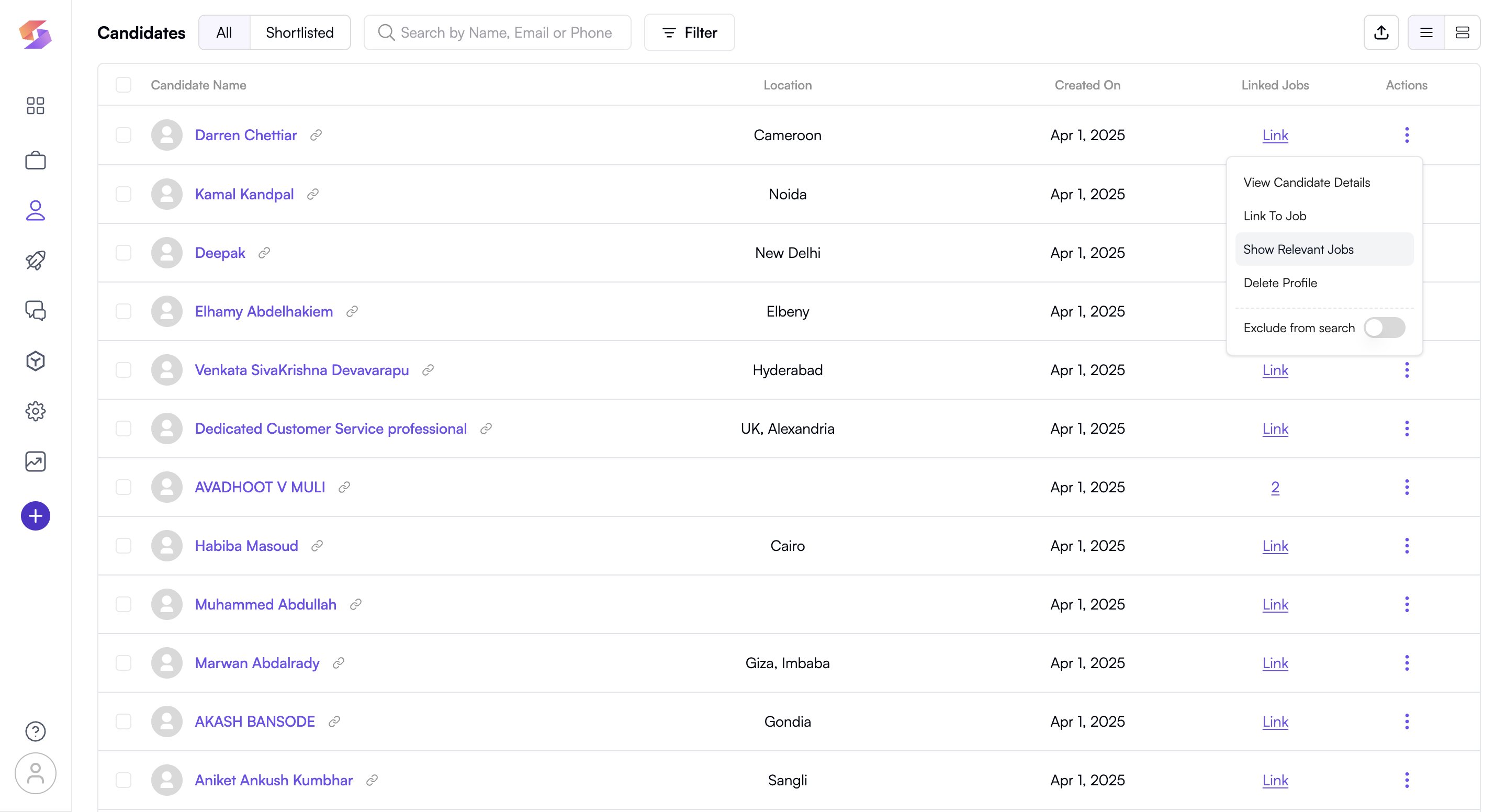Copy link icon beside Habiba Masoud
1506x812 pixels.
tap(317, 545)
